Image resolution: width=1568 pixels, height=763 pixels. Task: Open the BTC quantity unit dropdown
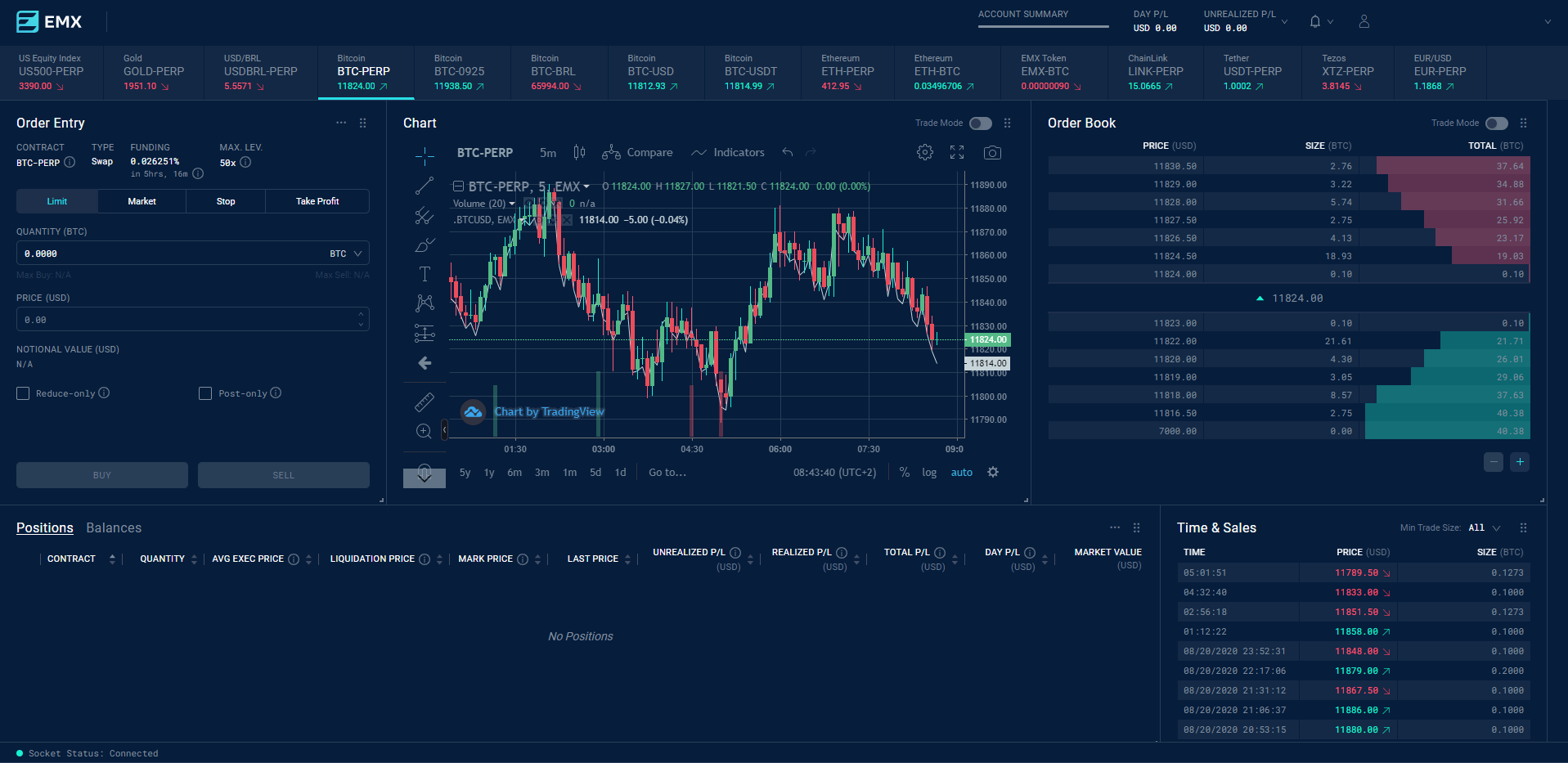pyautogui.click(x=346, y=254)
